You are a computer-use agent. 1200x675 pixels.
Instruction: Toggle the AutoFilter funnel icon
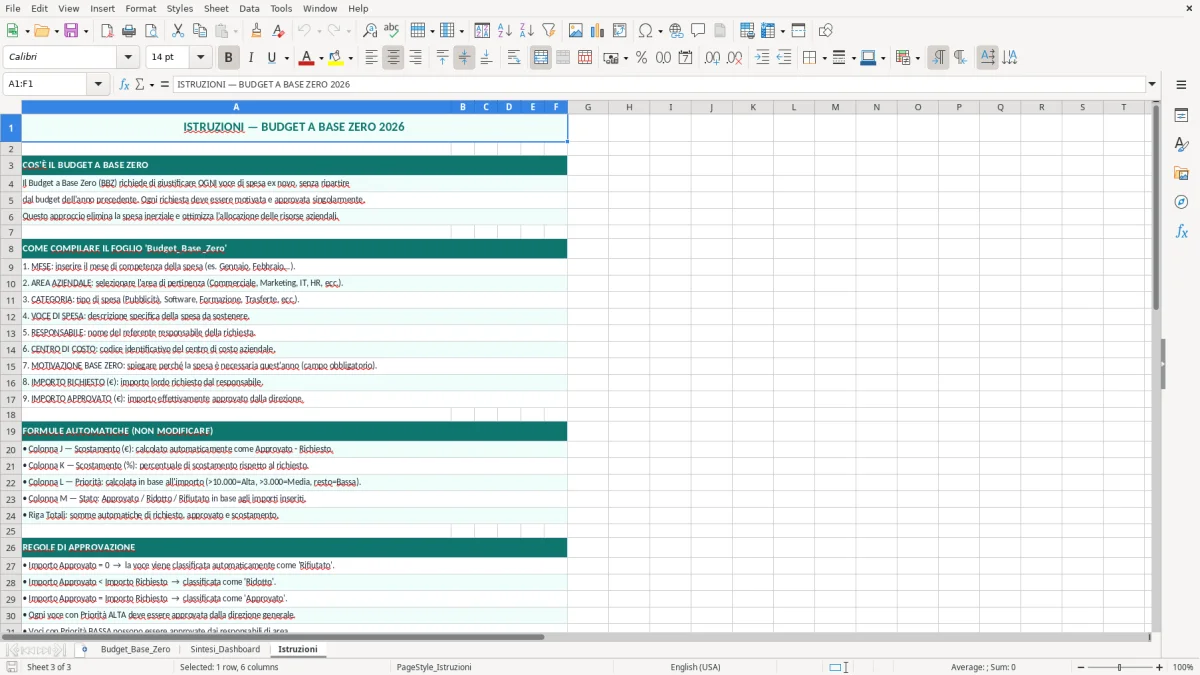(x=549, y=31)
